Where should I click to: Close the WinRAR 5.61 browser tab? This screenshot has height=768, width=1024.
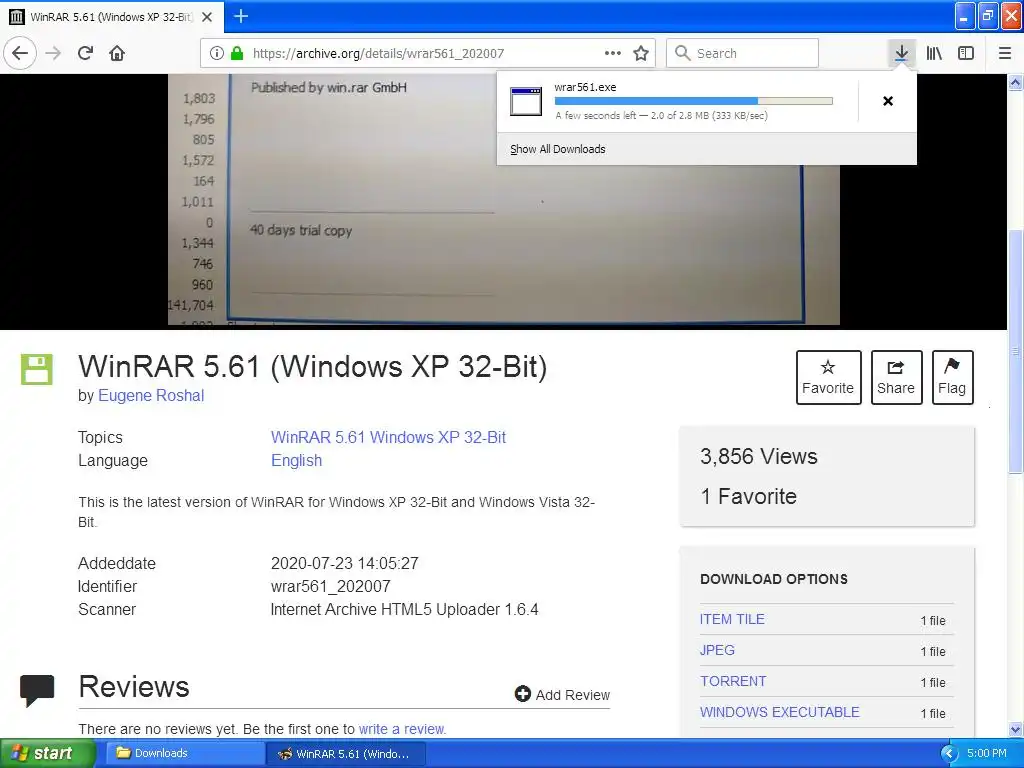pos(207,17)
